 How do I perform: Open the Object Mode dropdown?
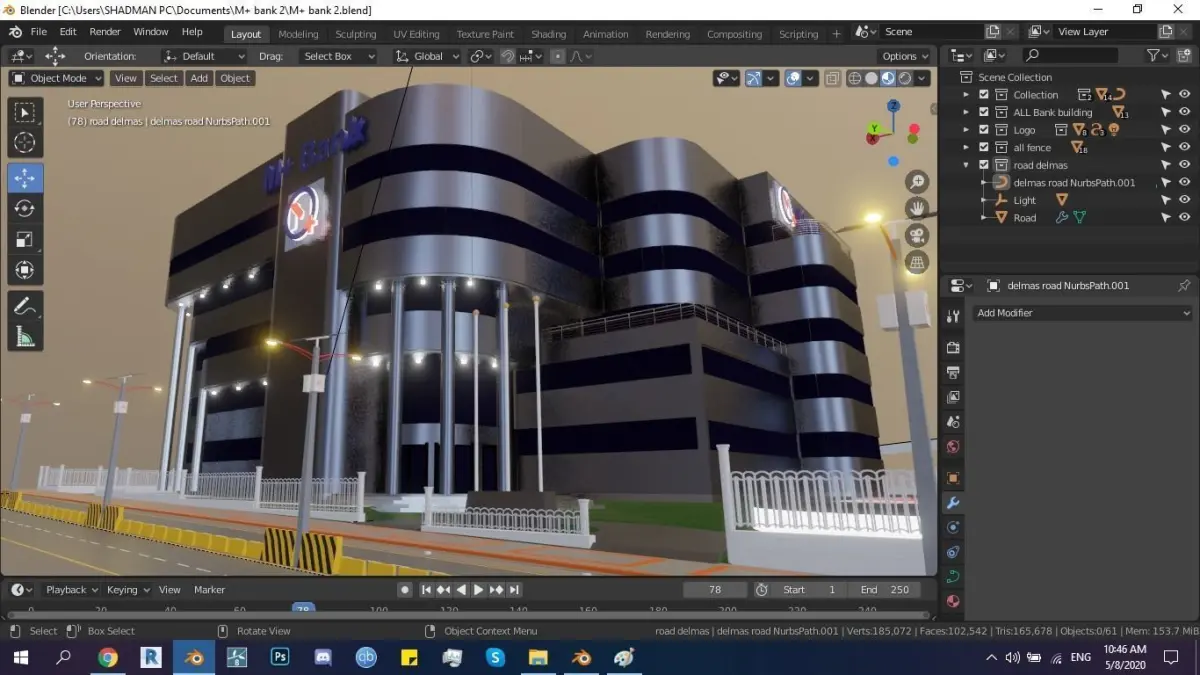57,78
